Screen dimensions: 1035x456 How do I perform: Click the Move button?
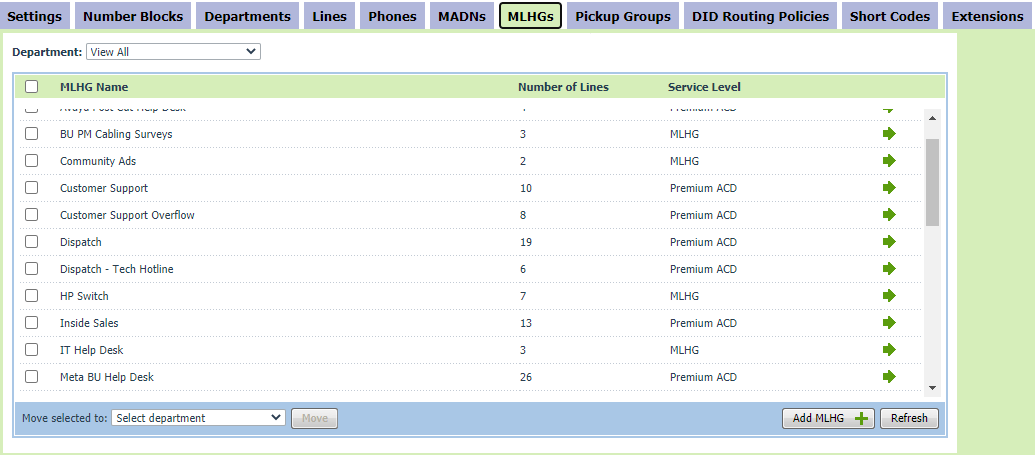tap(314, 418)
